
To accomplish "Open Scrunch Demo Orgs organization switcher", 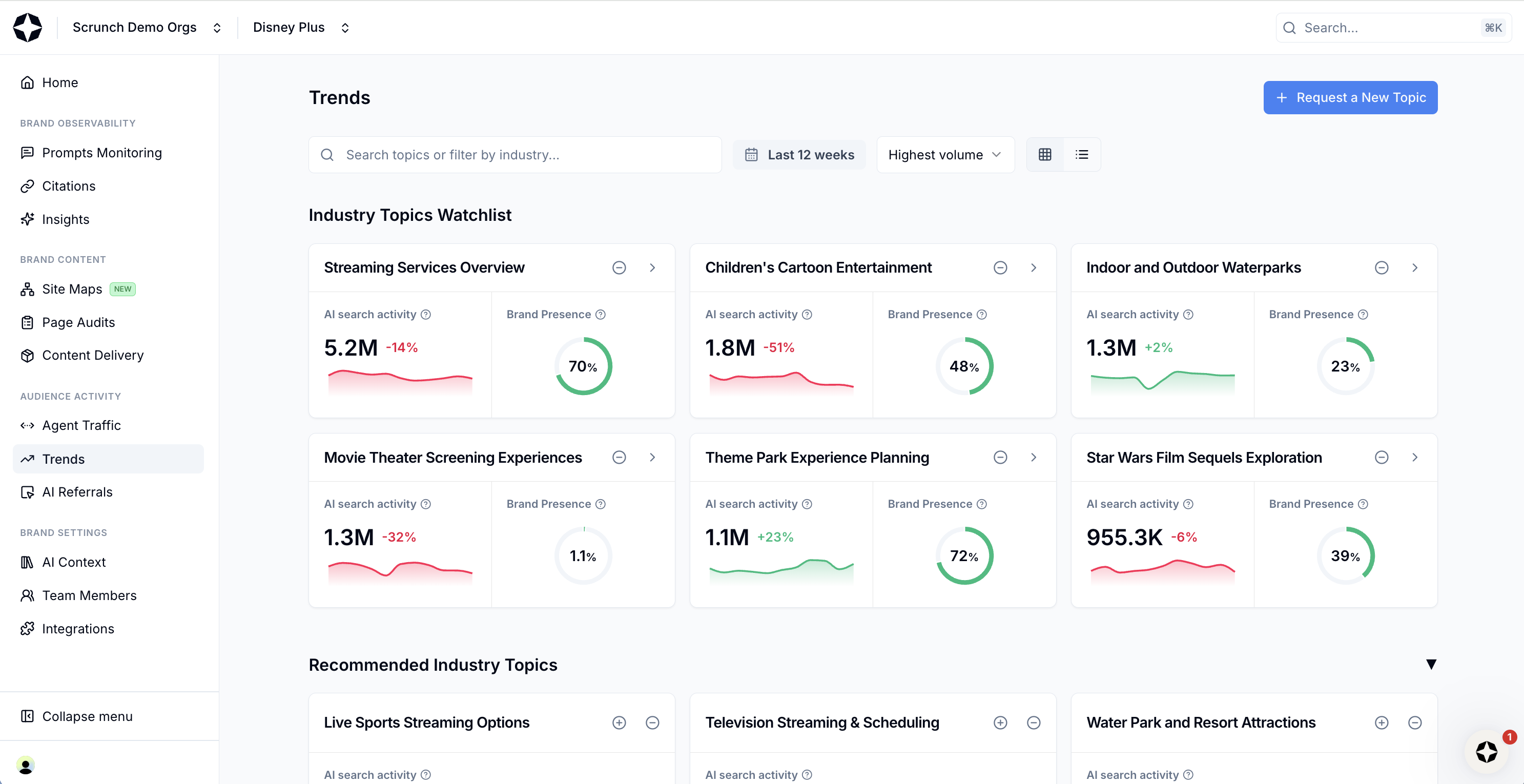I will pos(146,27).
